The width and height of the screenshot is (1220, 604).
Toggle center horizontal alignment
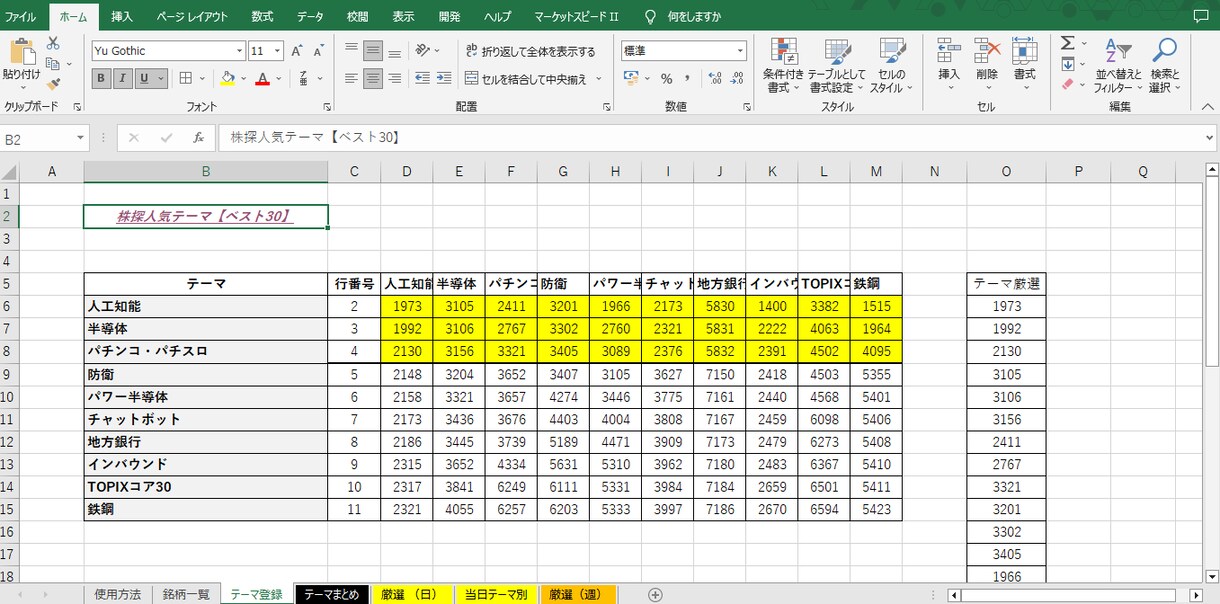click(x=372, y=79)
